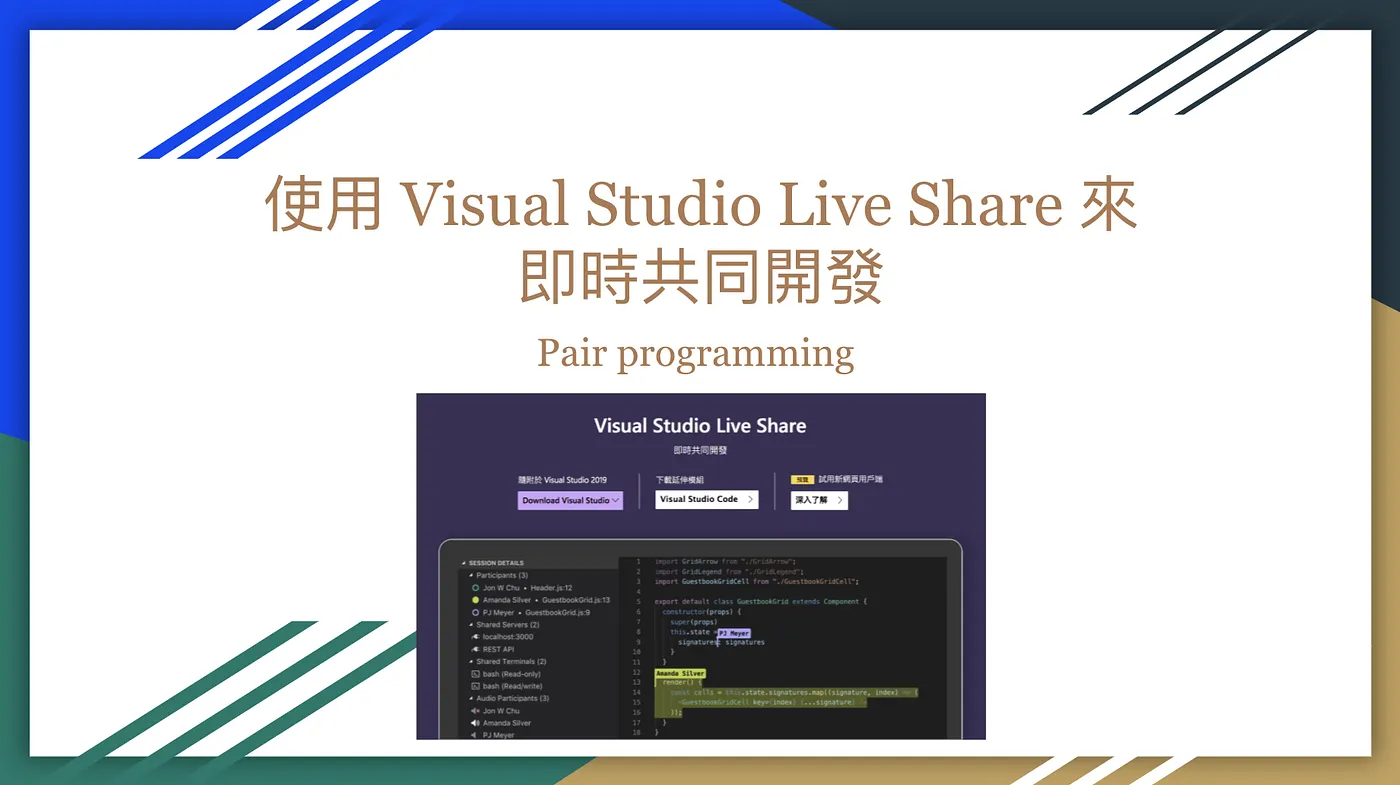
Task: Click PJ Meyer's participant status circle
Action: pos(475,613)
